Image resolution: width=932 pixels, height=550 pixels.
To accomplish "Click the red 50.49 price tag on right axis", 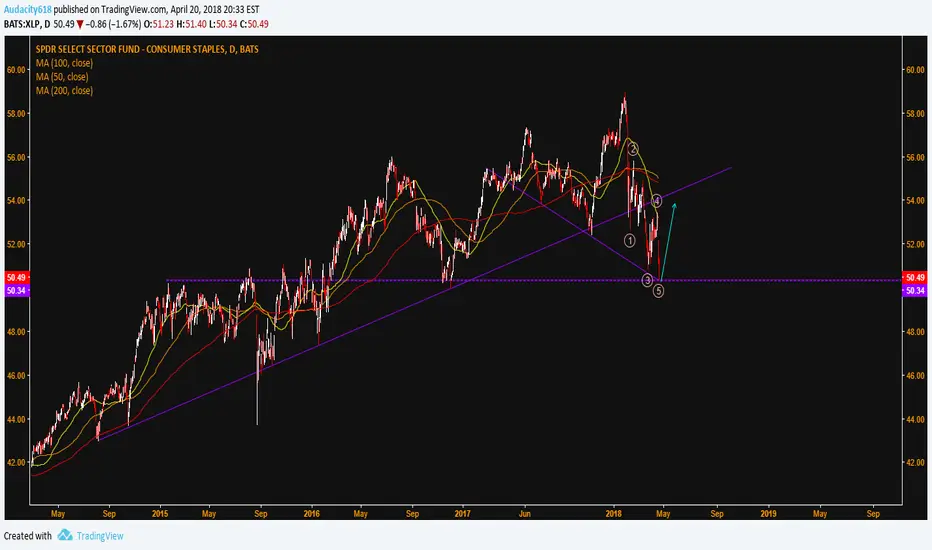I will coord(915,278).
